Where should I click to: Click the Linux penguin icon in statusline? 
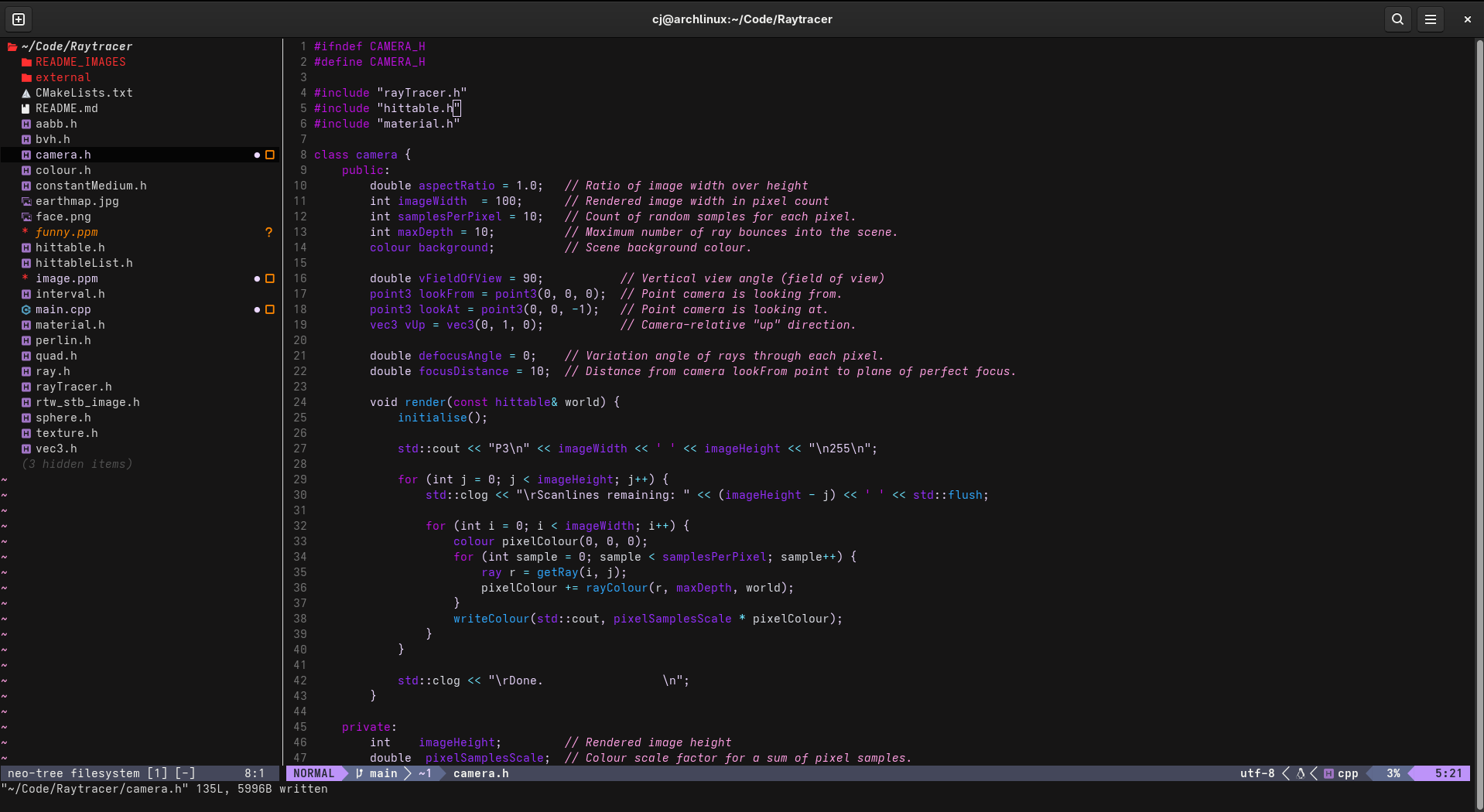pyautogui.click(x=1301, y=773)
